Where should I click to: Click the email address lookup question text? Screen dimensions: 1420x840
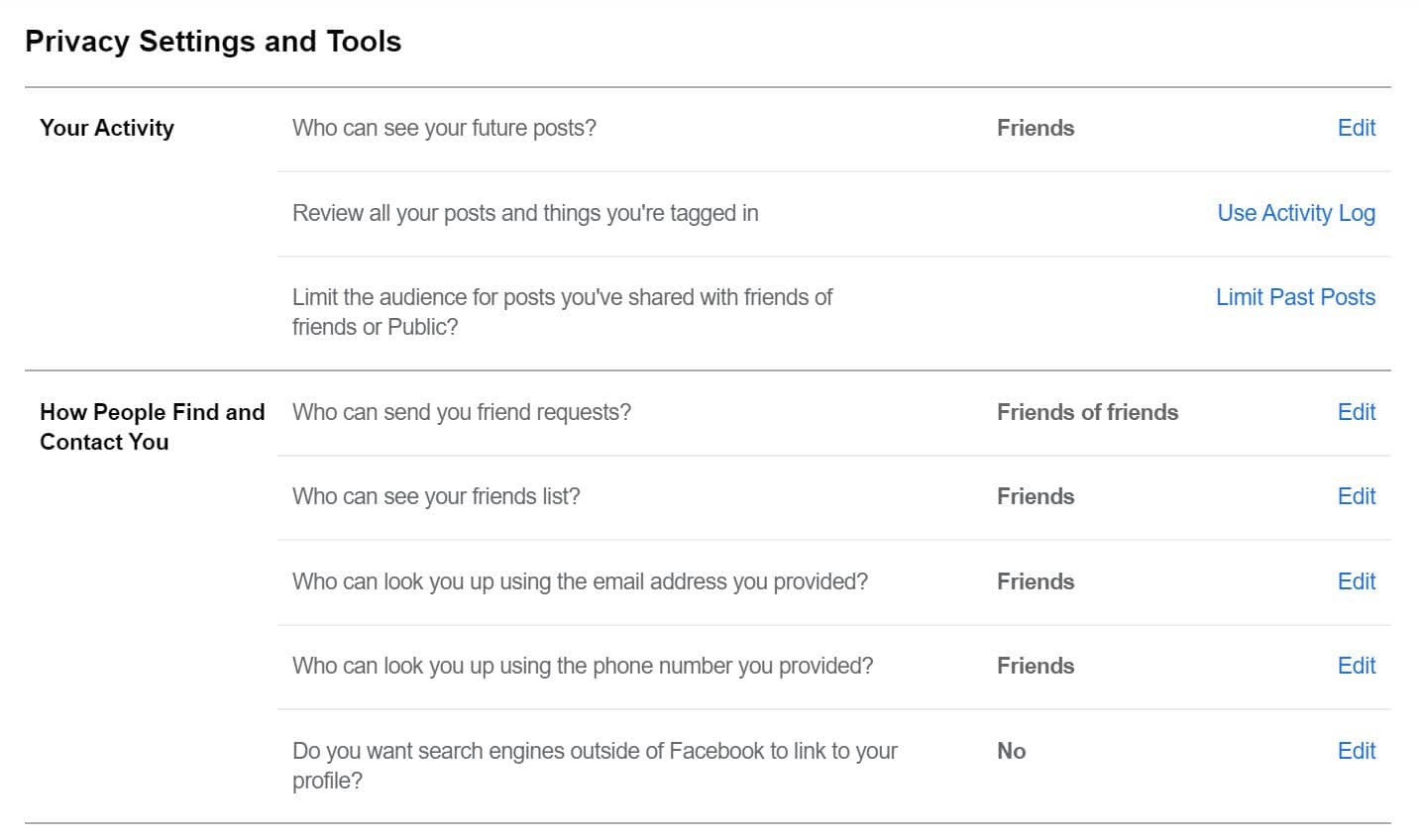(580, 581)
